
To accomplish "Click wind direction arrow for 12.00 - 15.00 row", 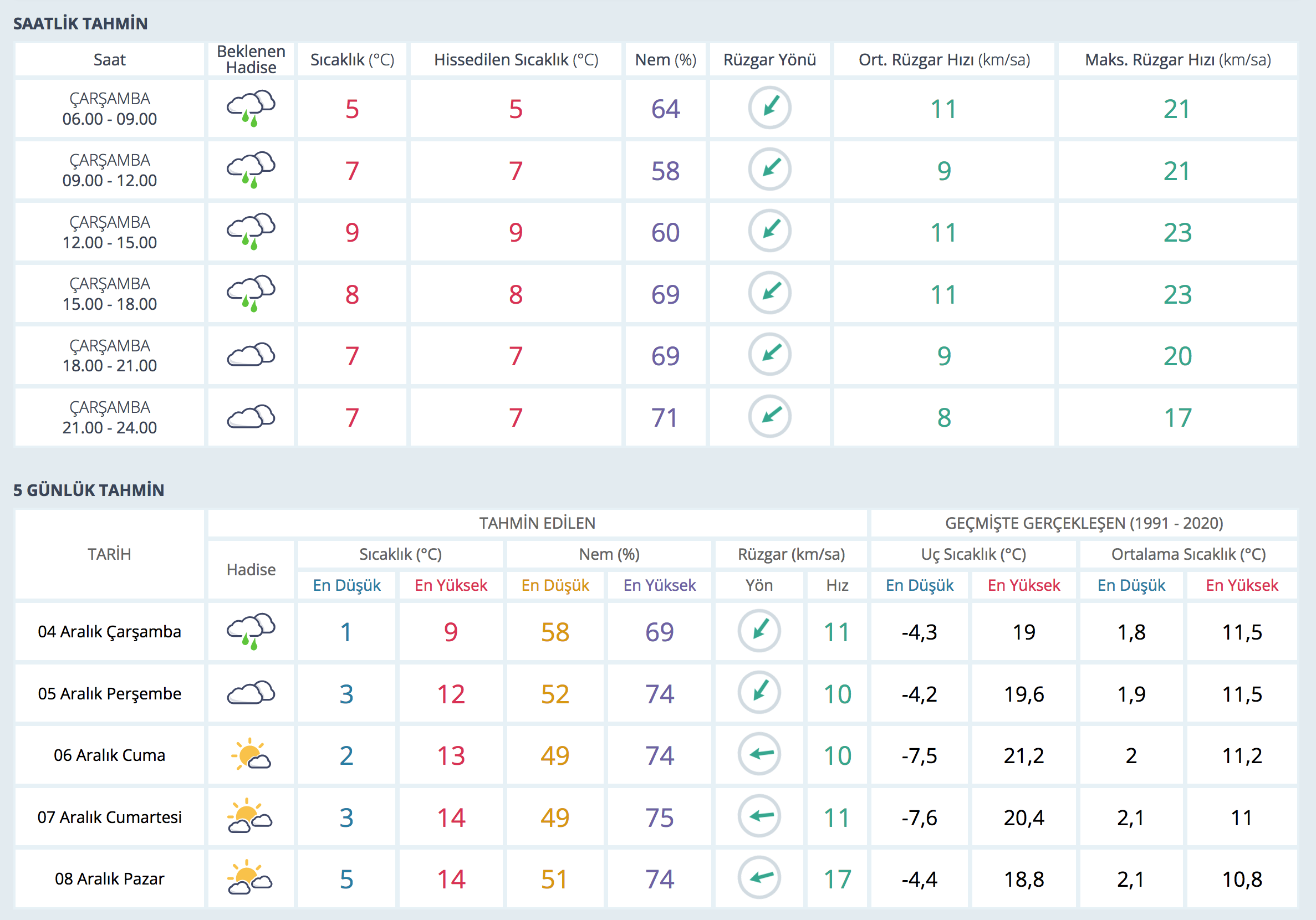I will [769, 231].
